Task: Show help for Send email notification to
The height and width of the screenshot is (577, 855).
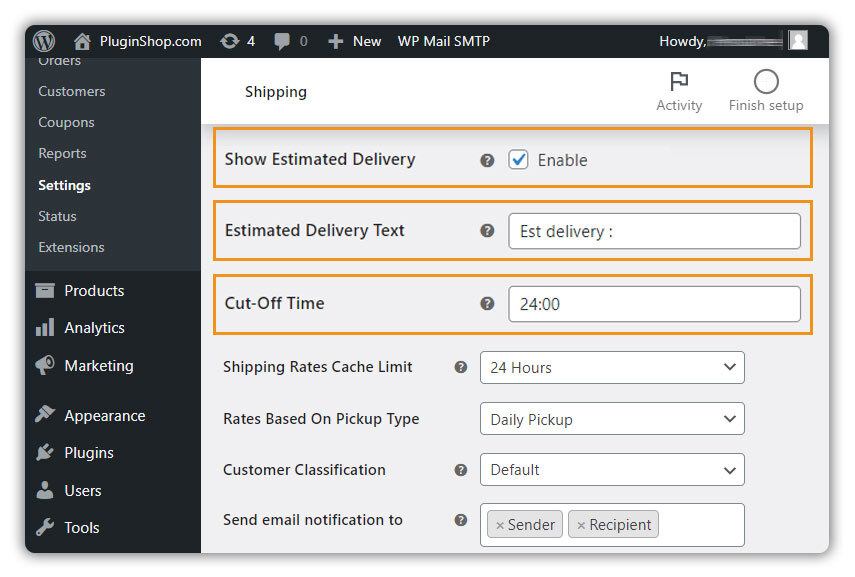Action: point(461,520)
